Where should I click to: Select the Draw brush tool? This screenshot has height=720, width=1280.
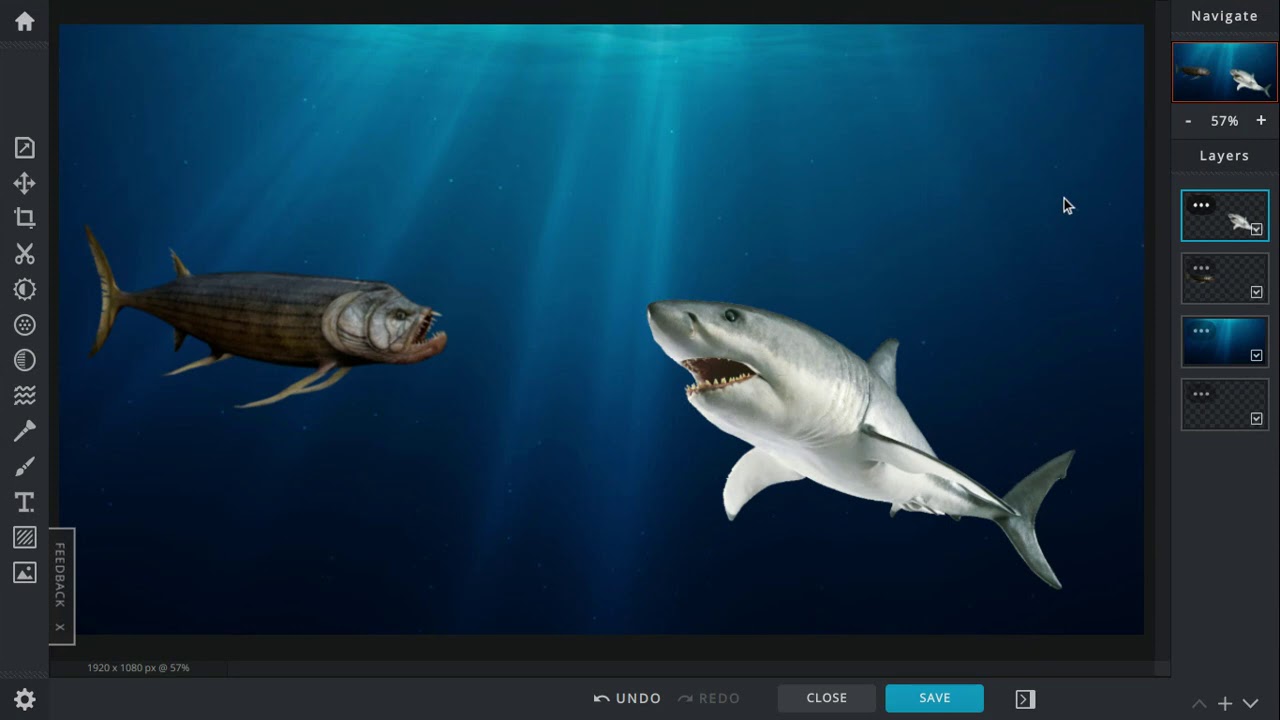(x=25, y=467)
